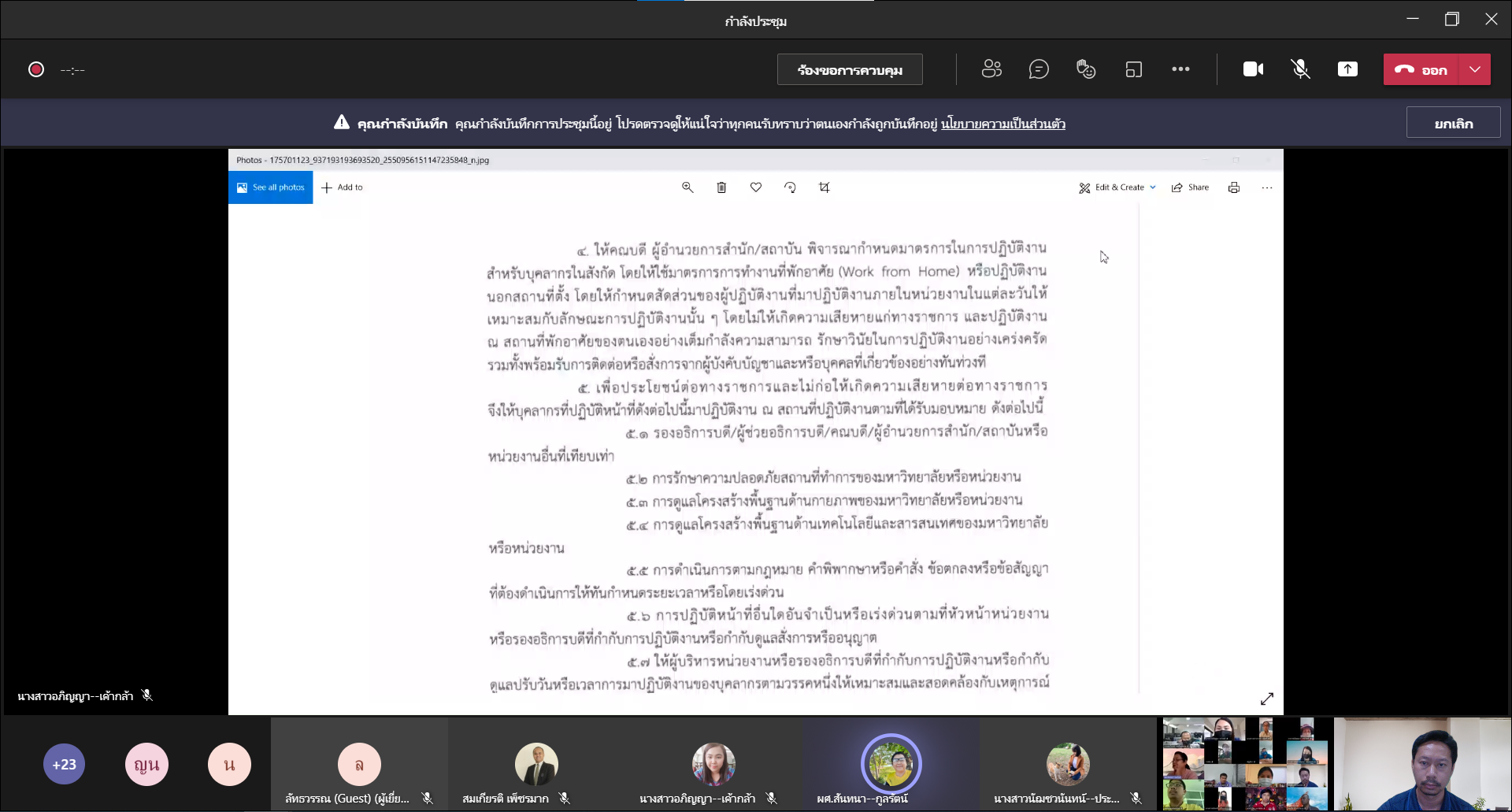Open the participants panel icon
The height and width of the screenshot is (812, 1512).
(991, 69)
